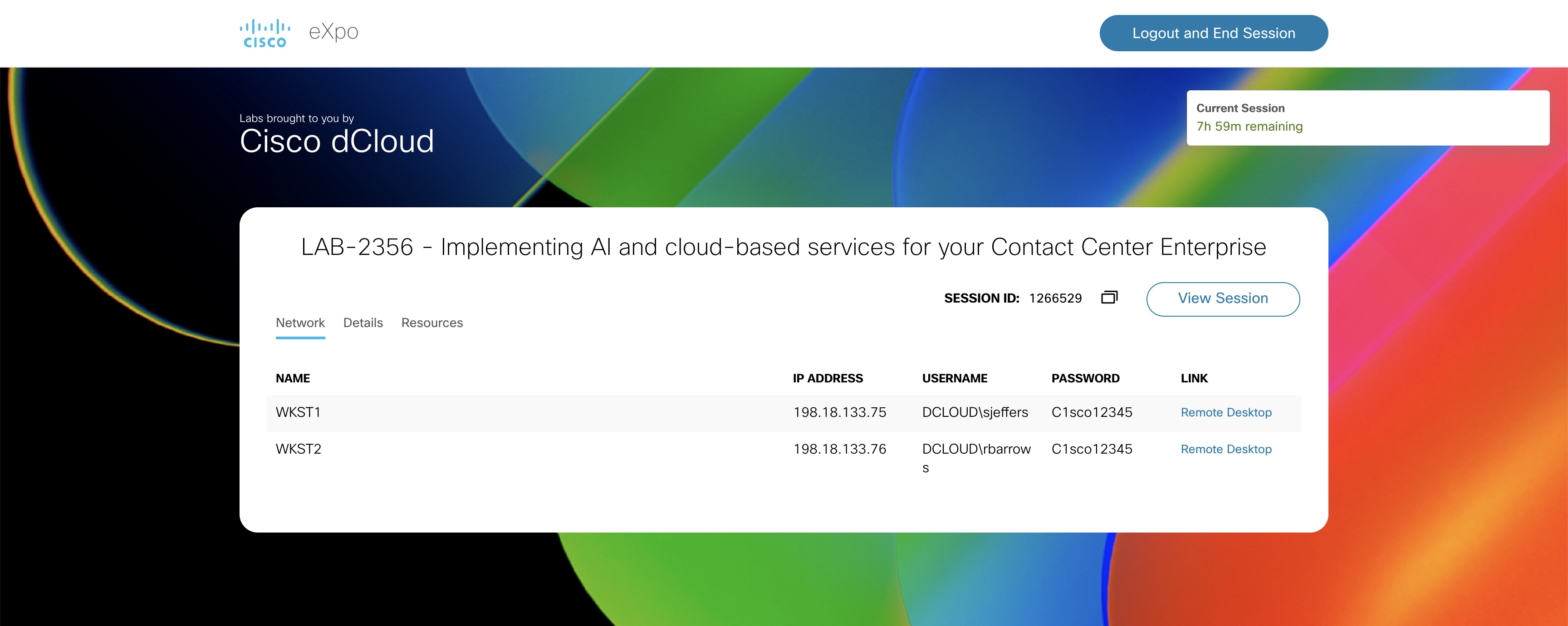Click the DCLOUD\sjeffers username cell
This screenshot has width=1568, height=626.
click(x=975, y=412)
